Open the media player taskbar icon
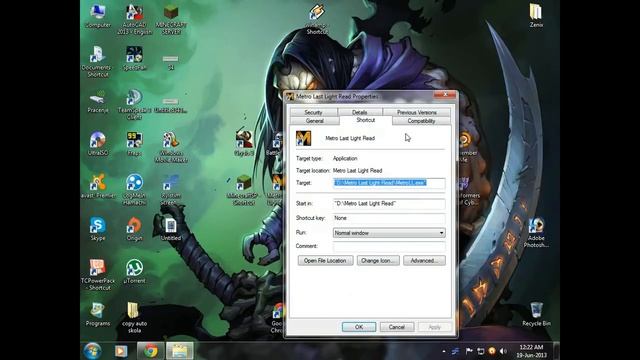640x360 pixels. [121, 351]
